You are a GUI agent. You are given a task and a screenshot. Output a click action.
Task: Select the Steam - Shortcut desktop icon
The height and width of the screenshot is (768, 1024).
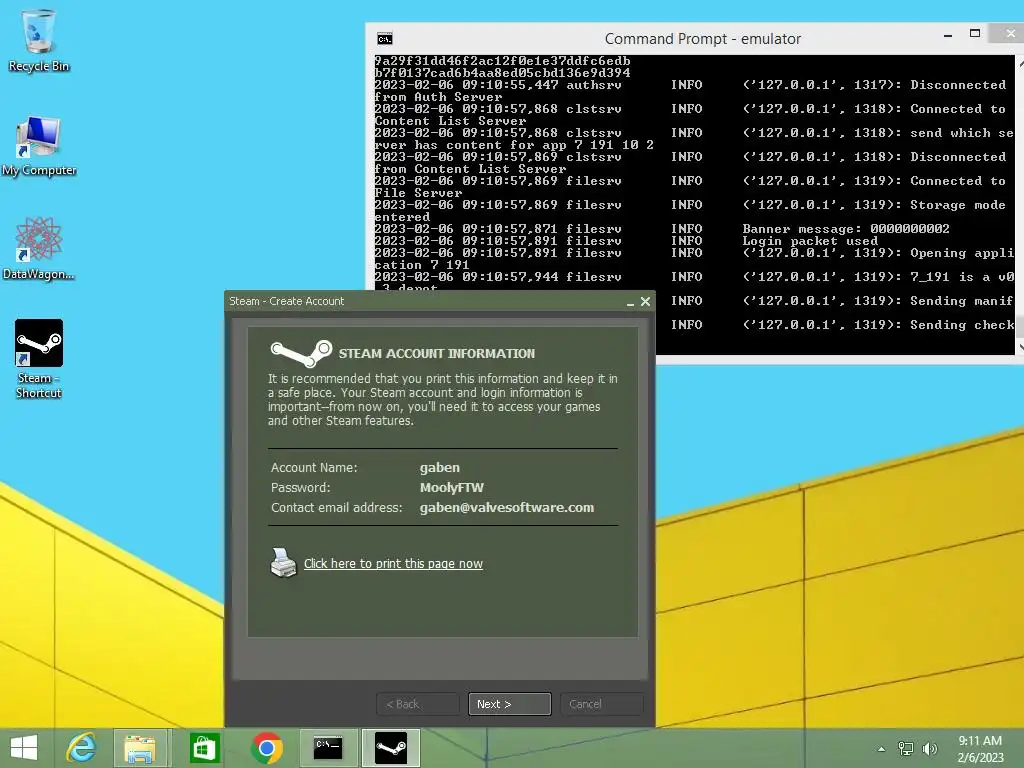[39, 359]
